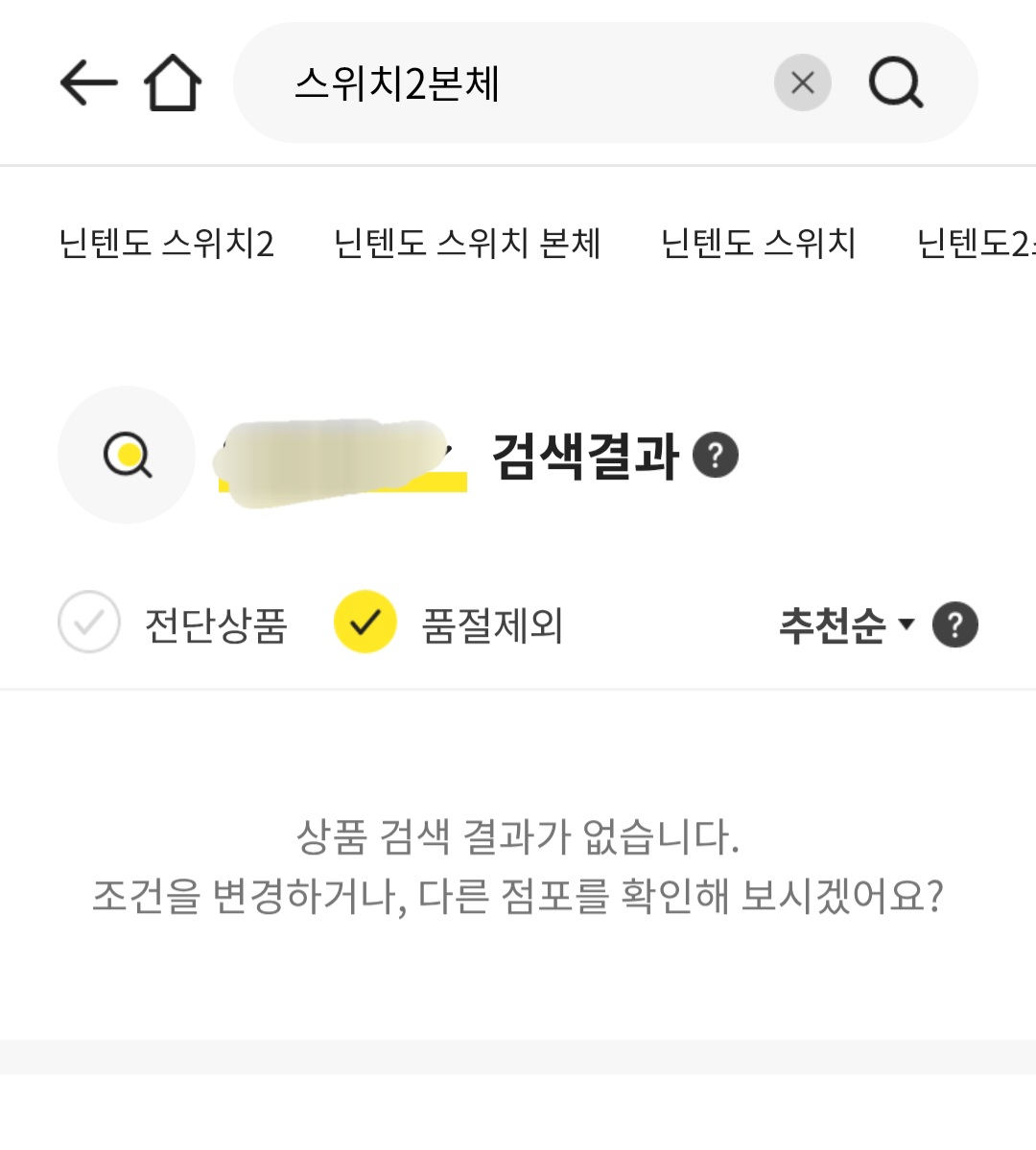This screenshot has width=1036, height=1150.
Task: Tap the search magnifier in the search bar
Action: (896, 82)
